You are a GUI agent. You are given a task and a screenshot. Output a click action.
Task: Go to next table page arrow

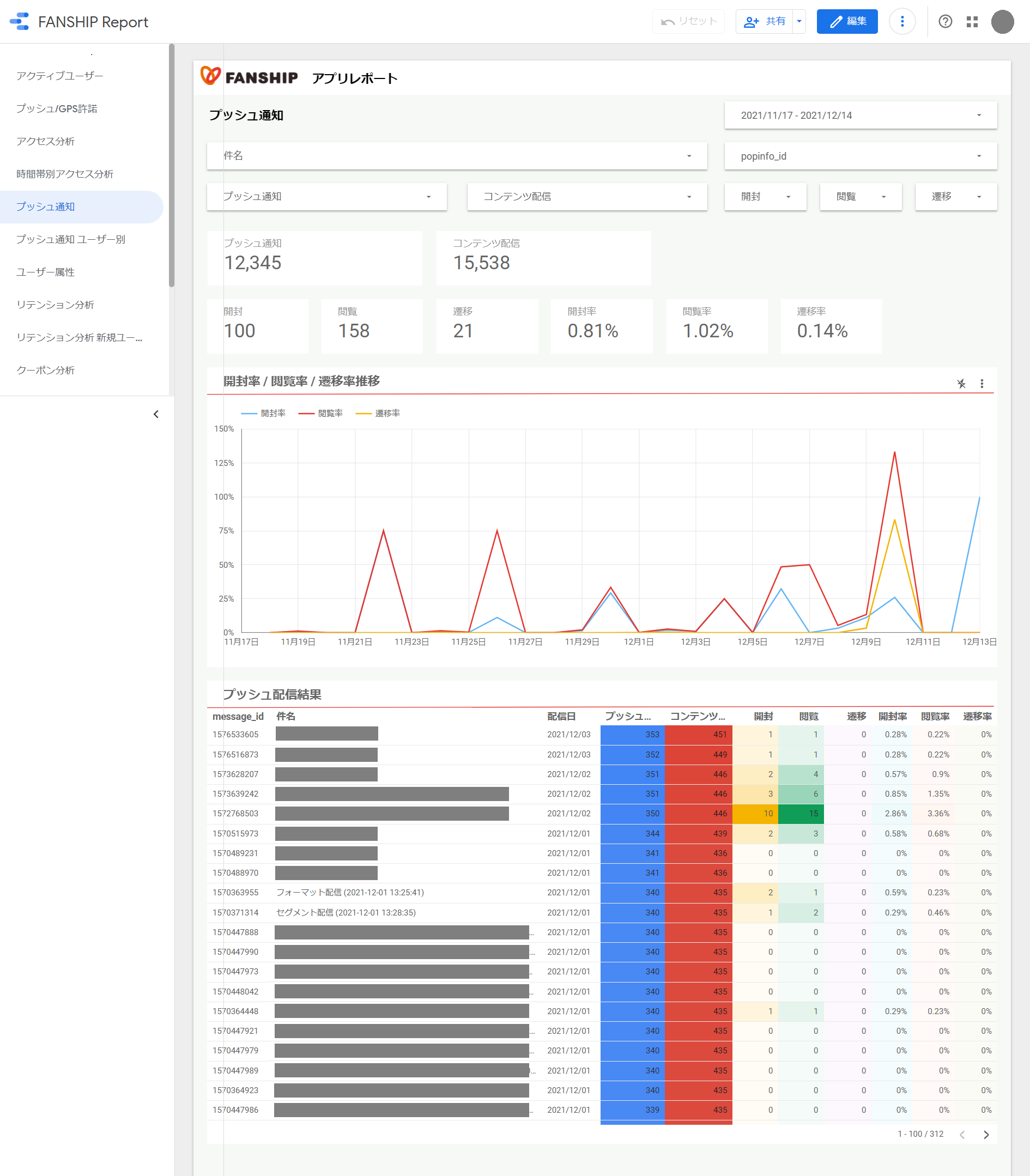pos(986,1134)
